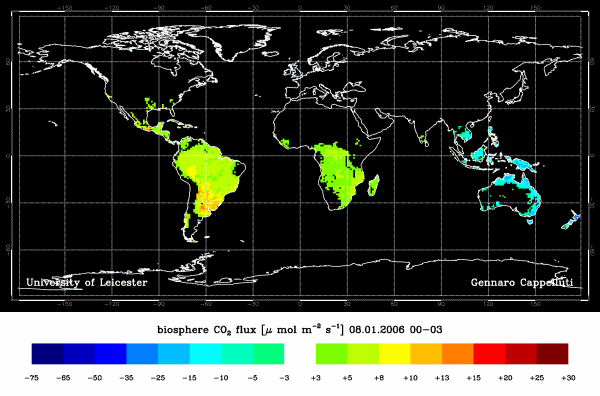
Task: Pick the pure blue swatch between -50 and -35
Action: pos(111,354)
